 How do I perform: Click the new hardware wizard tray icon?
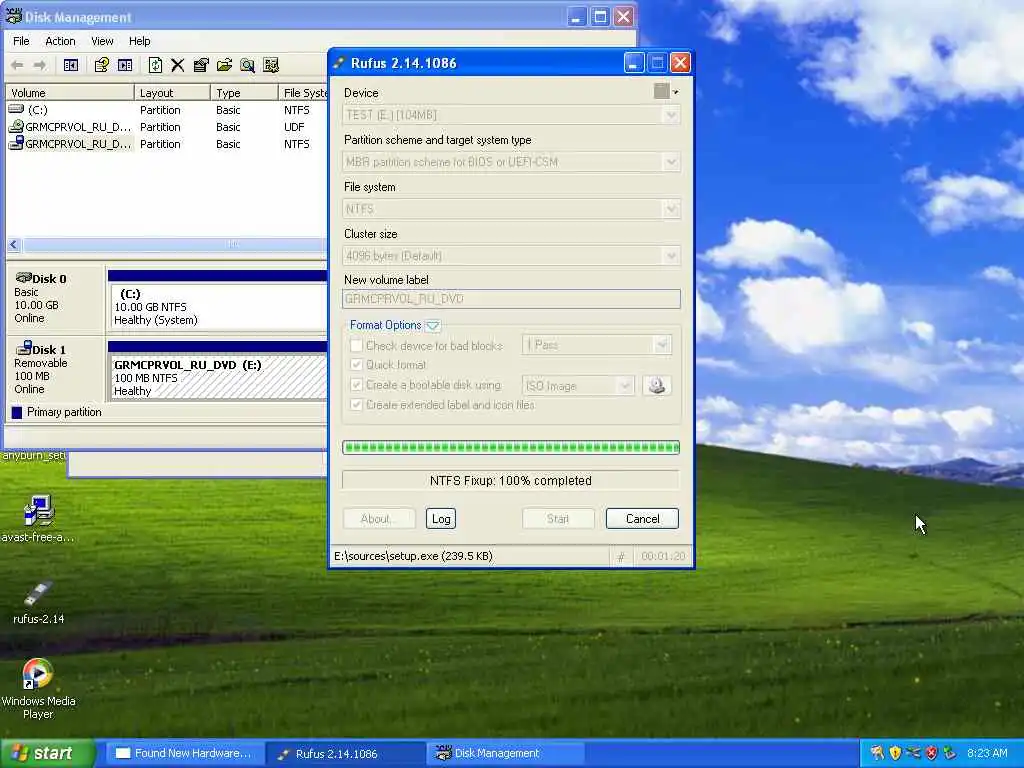877,753
